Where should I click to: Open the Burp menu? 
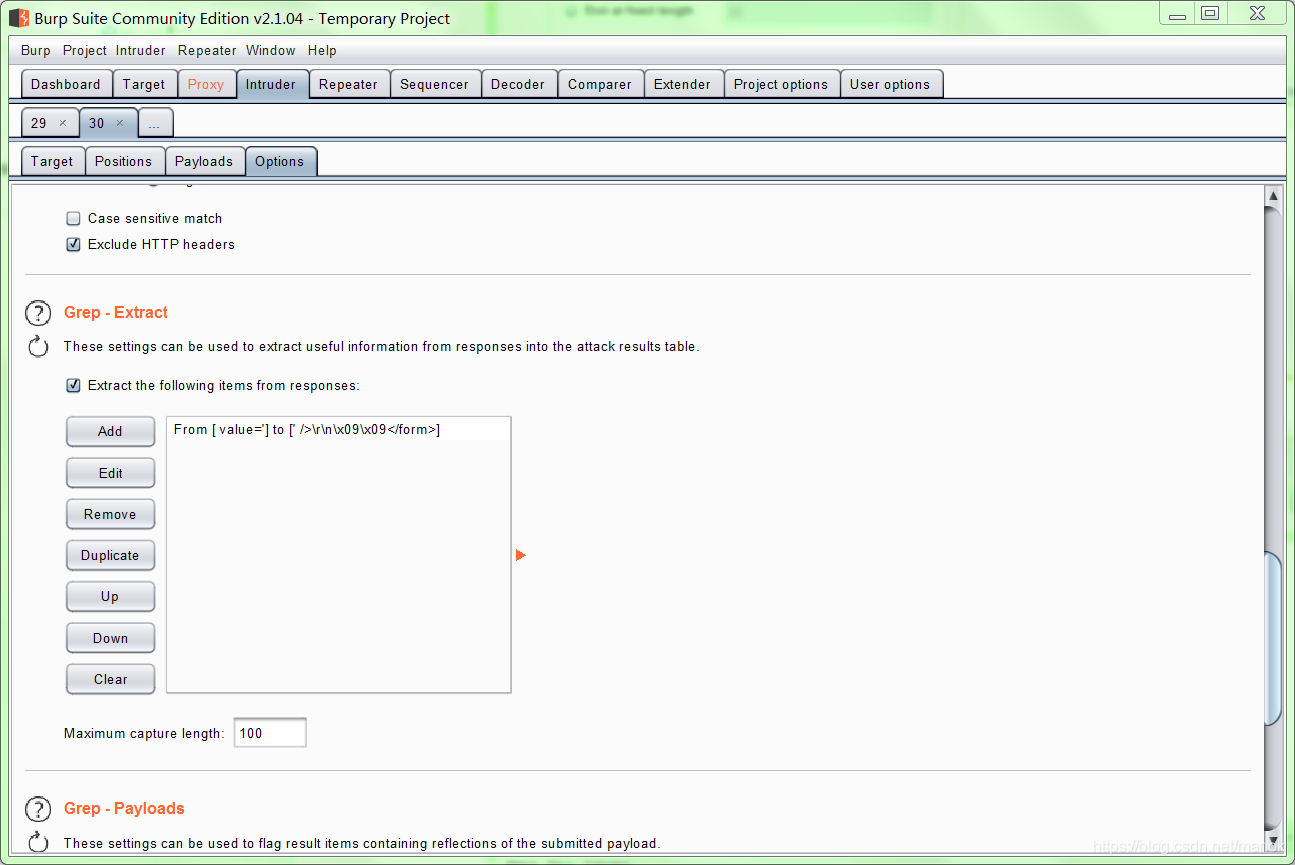click(x=36, y=50)
